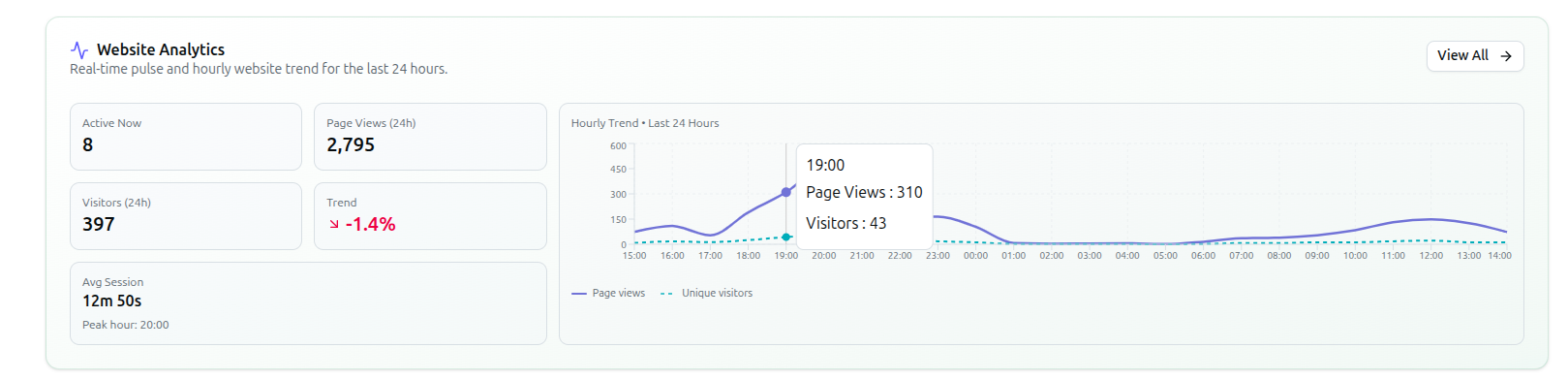Viewport: 1568px width, 380px height.
Task: Click the Active Now value 8
Action: click(x=88, y=144)
